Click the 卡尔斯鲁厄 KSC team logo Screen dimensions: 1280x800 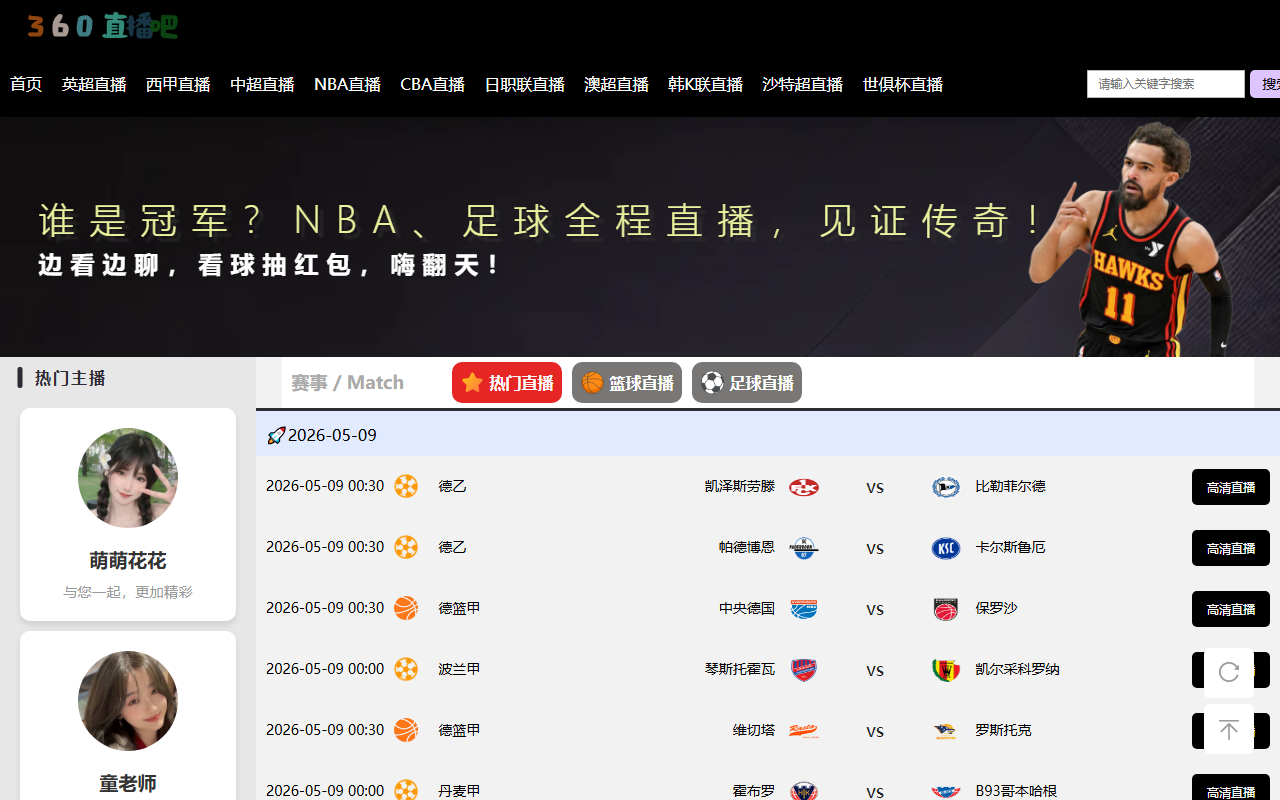tap(945, 548)
